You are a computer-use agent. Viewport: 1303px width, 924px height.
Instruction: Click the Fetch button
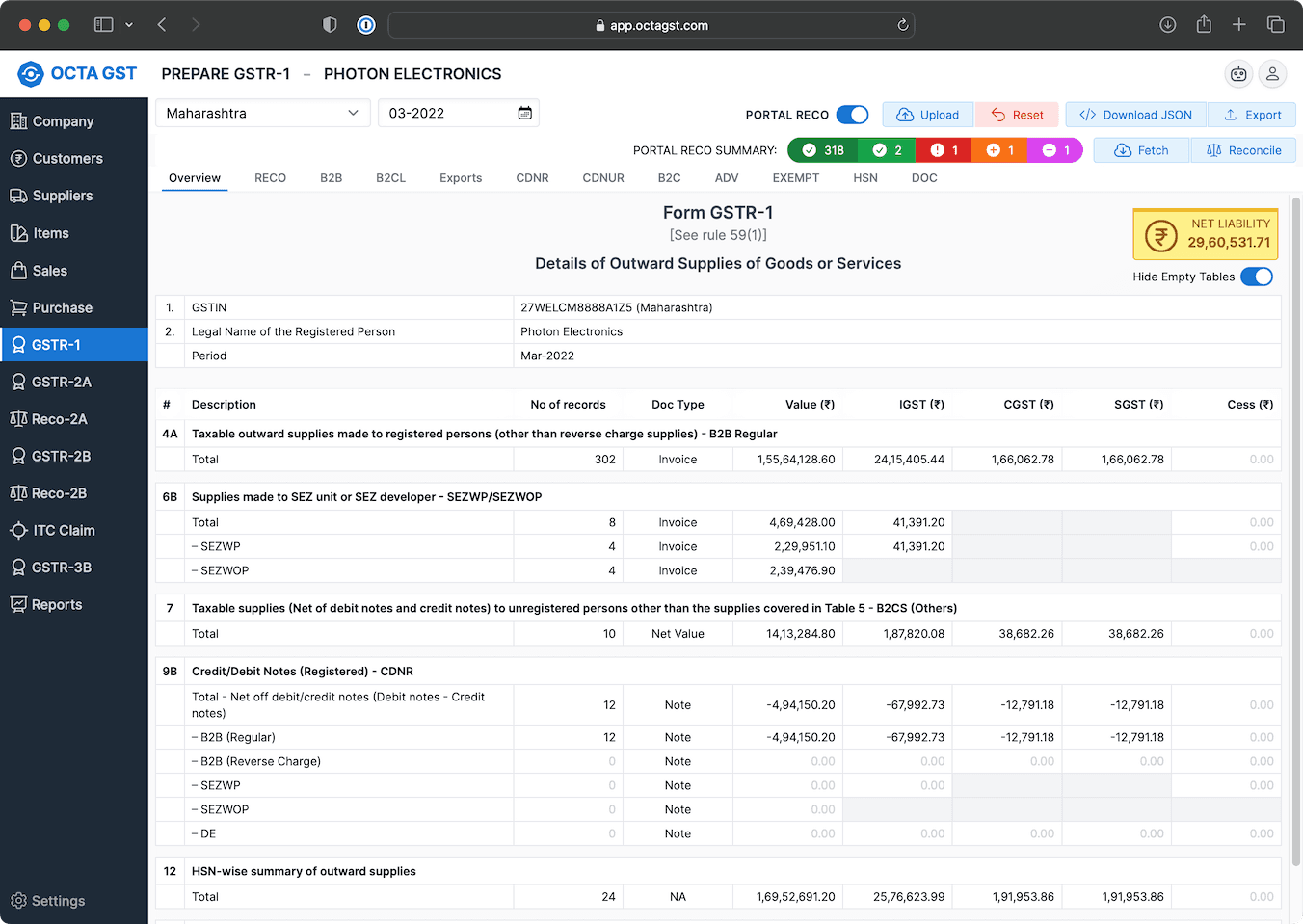(x=1141, y=150)
